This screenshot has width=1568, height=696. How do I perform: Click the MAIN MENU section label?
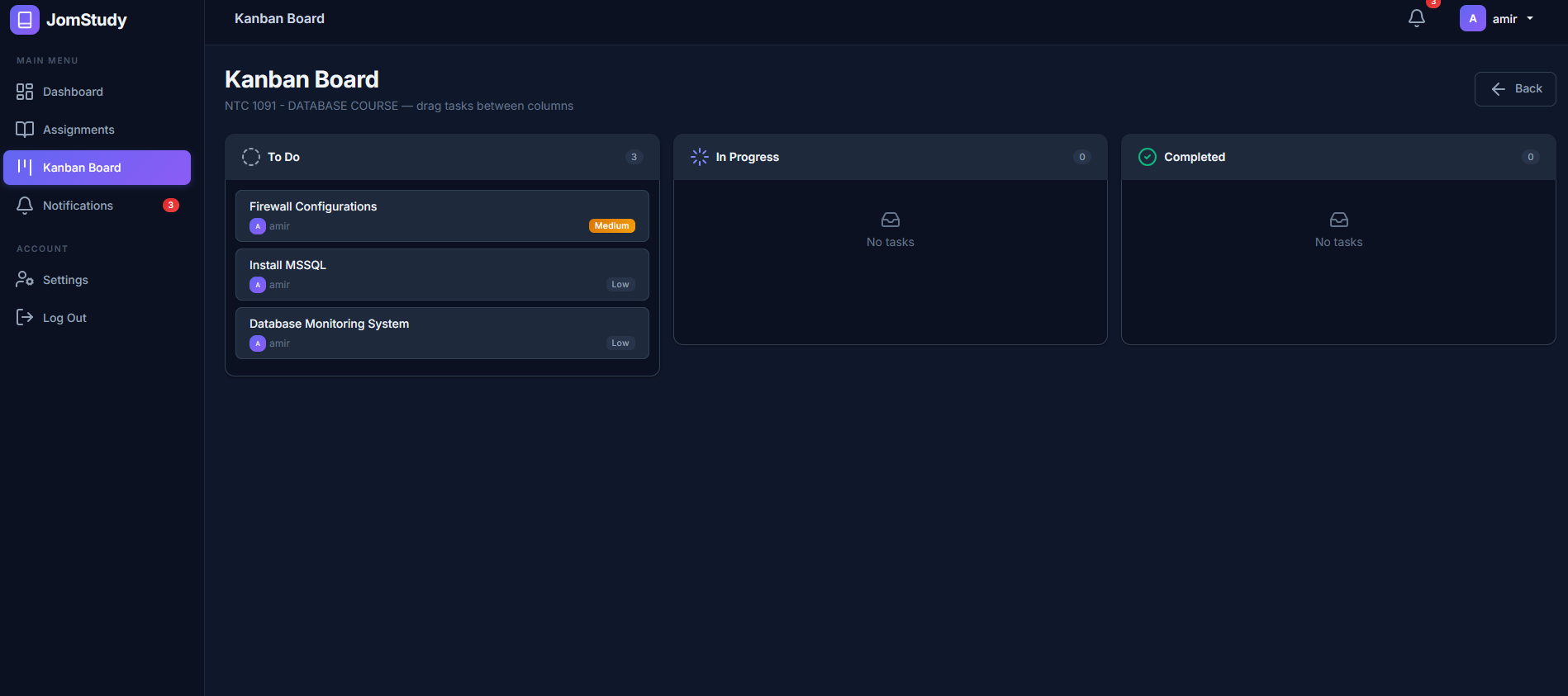click(x=47, y=61)
